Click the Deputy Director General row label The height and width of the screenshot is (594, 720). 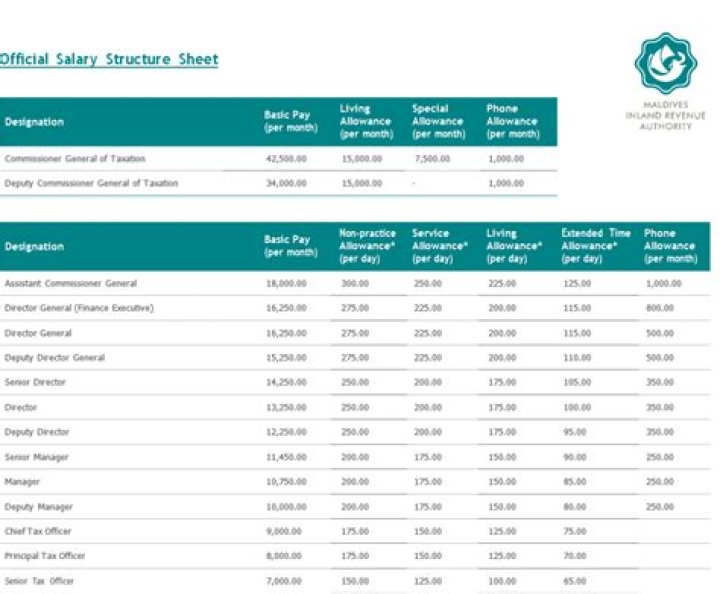click(55, 358)
